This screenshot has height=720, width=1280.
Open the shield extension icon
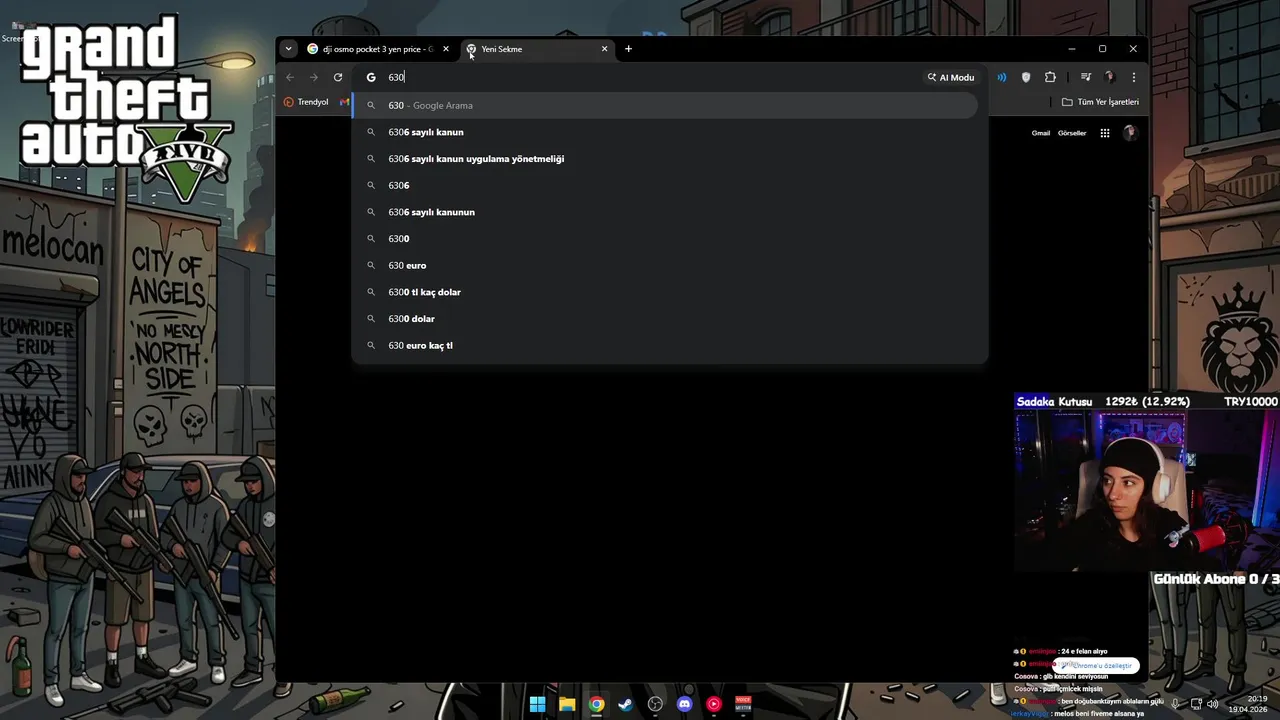[x=1025, y=77]
